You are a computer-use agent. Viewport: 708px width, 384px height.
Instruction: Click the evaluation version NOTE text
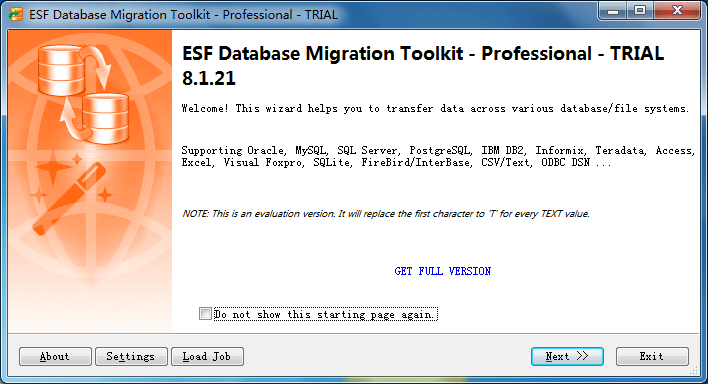[x=386, y=214]
